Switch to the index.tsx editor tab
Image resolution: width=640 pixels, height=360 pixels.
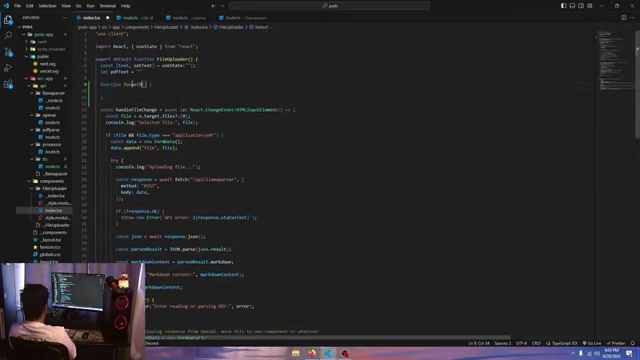[91, 18]
